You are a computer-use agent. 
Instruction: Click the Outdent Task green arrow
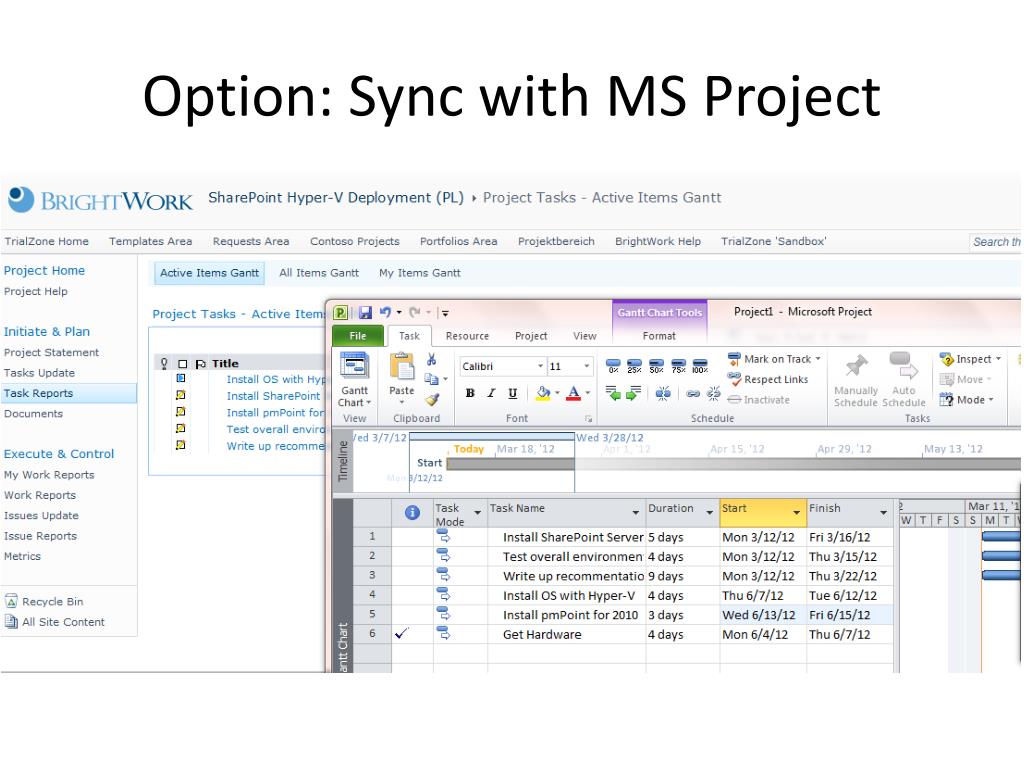pos(613,393)
